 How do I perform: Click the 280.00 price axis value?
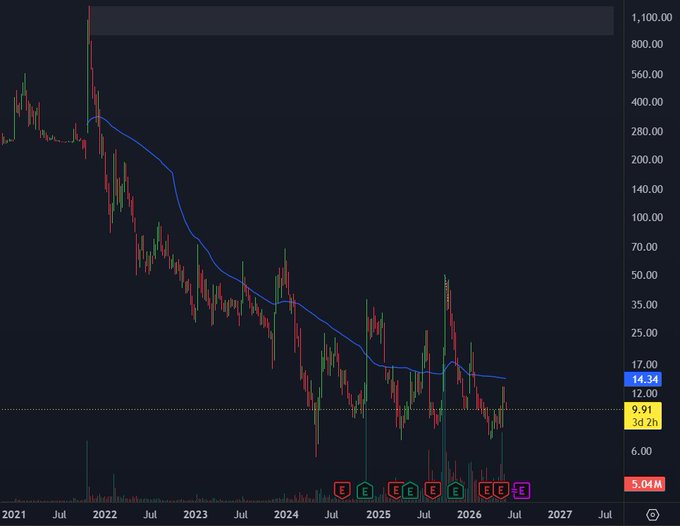(x=647, y=131)
